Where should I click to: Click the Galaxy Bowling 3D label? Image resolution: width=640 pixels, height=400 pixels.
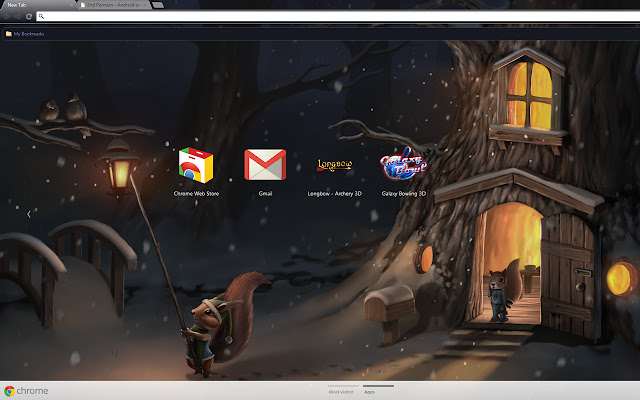pos(404,193)
